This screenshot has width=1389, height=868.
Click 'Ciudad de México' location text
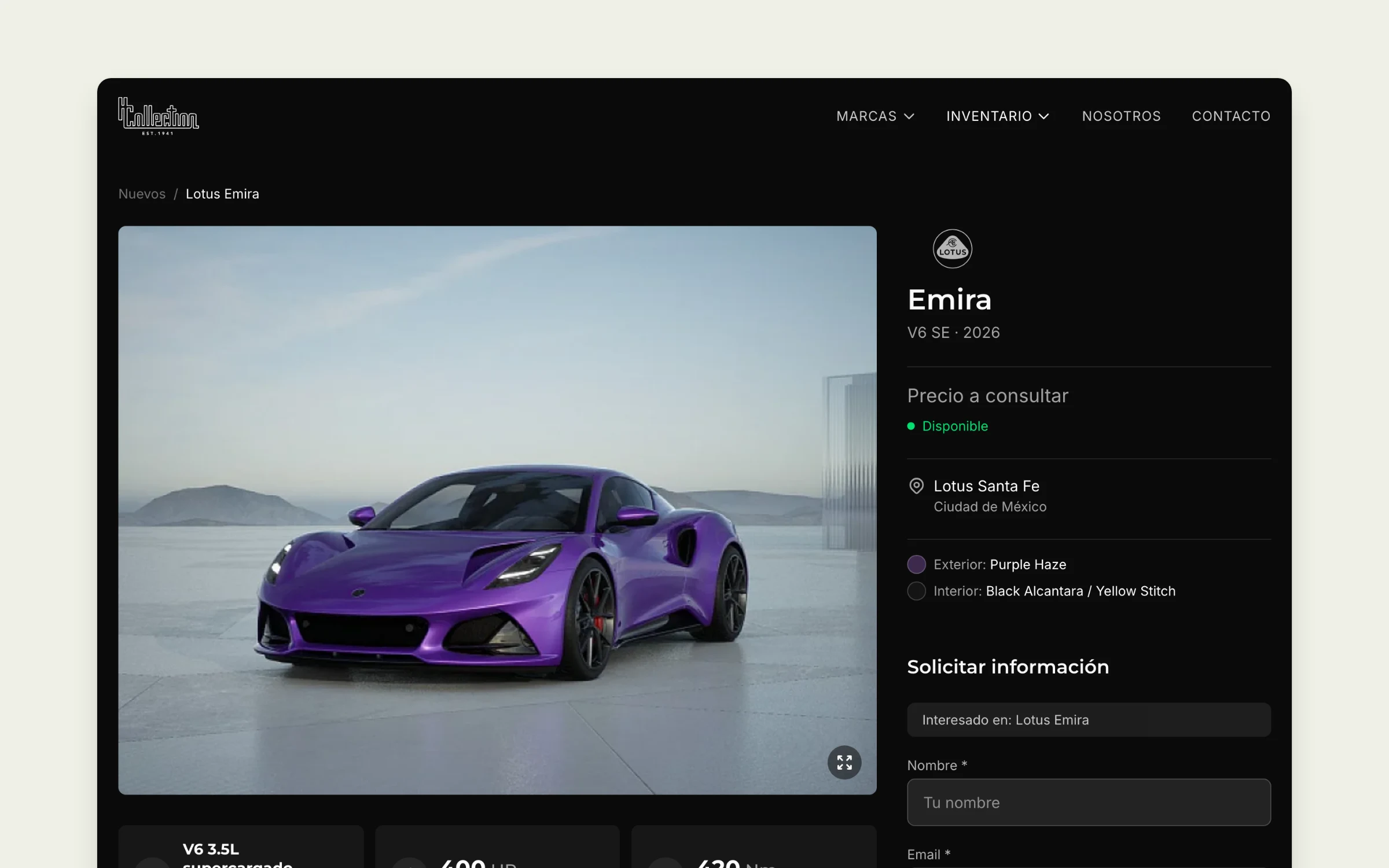click(990, 507)
